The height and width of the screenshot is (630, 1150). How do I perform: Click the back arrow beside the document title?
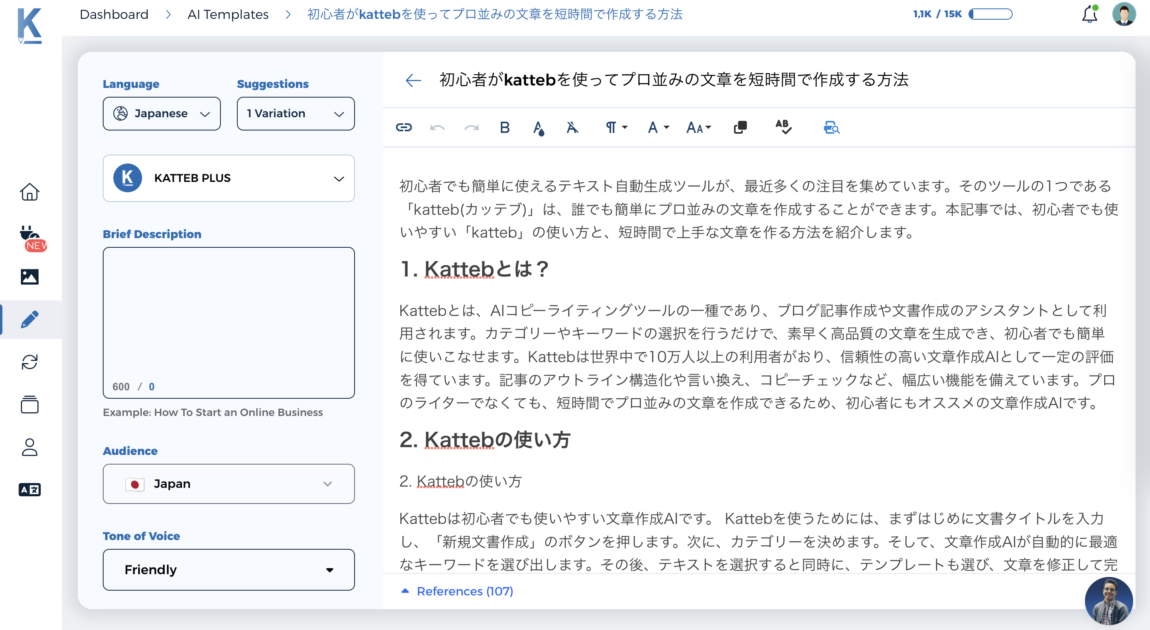pyautogui.click(x=413, y=81)
